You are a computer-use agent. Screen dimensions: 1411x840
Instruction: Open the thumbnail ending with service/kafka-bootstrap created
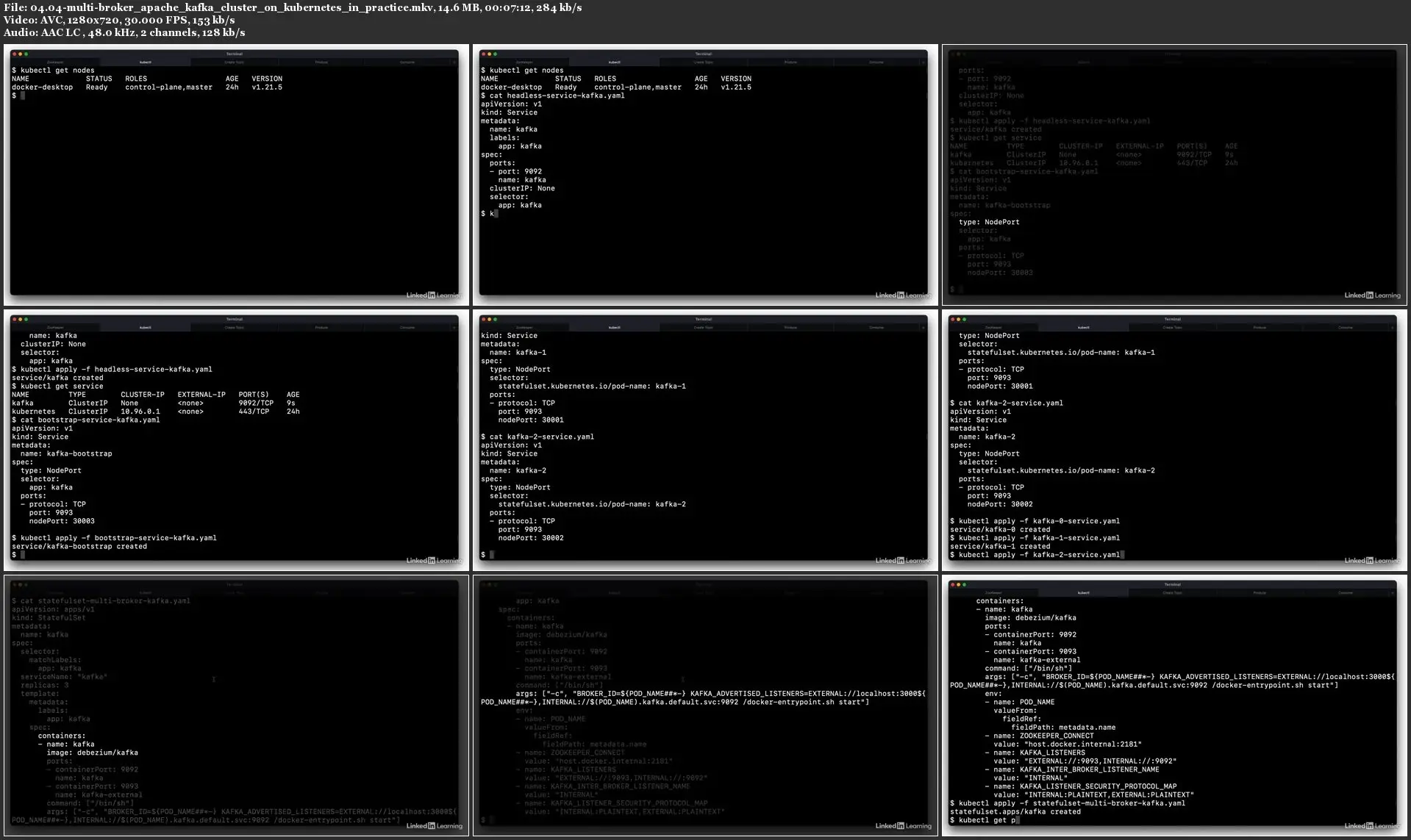(x=235, y=440)
